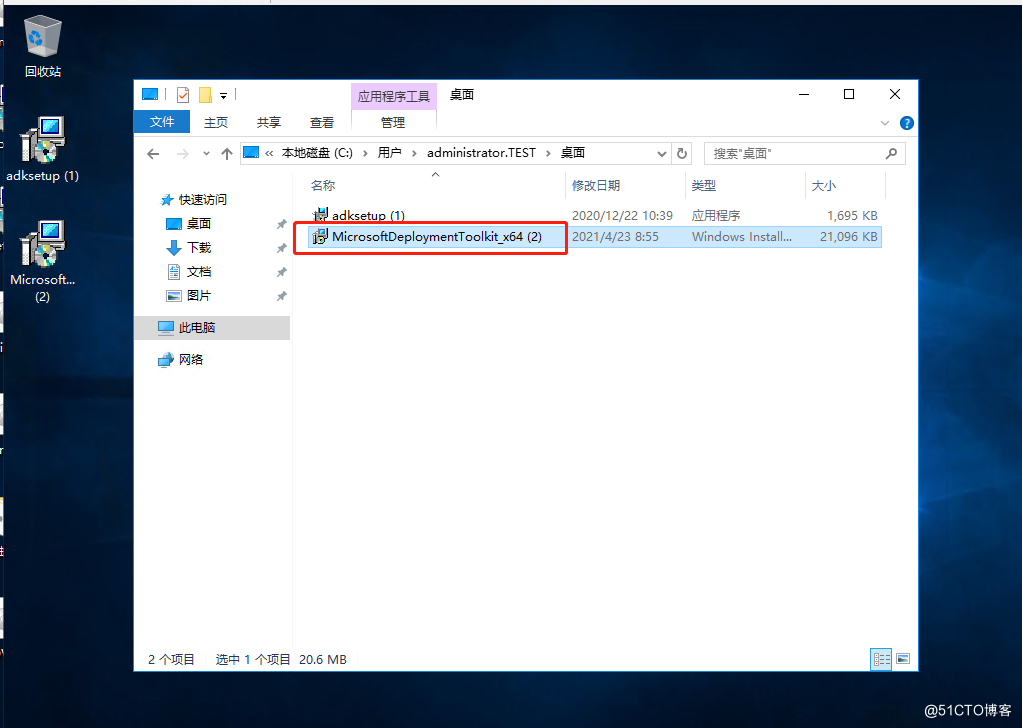Viewport: 1022px width, 728px height.
Task: Click the 21,096 KB size cell
Action: 849,237
